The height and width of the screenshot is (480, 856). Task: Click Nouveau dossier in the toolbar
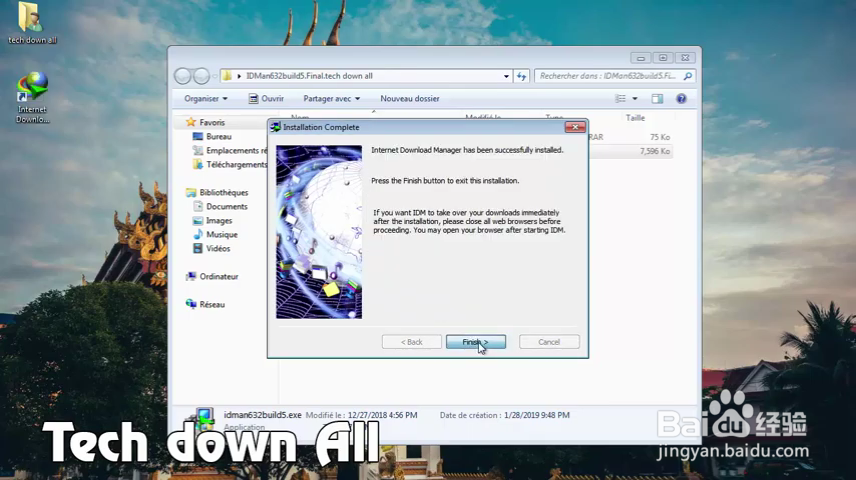click(409, 98)
